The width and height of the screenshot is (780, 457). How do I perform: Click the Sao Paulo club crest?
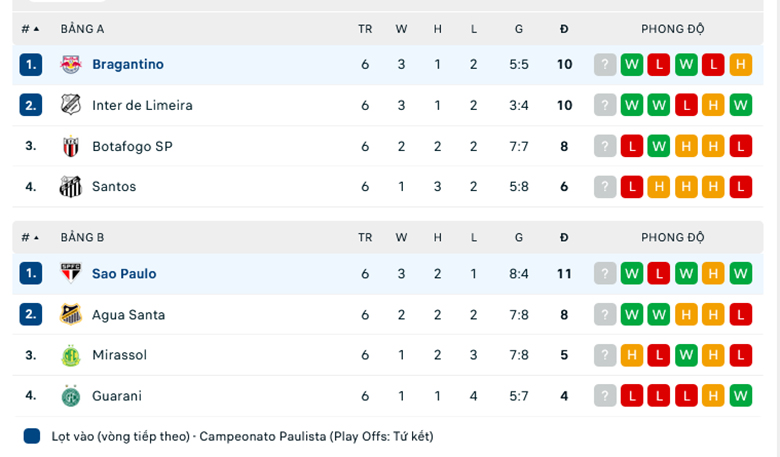point(70,273)
